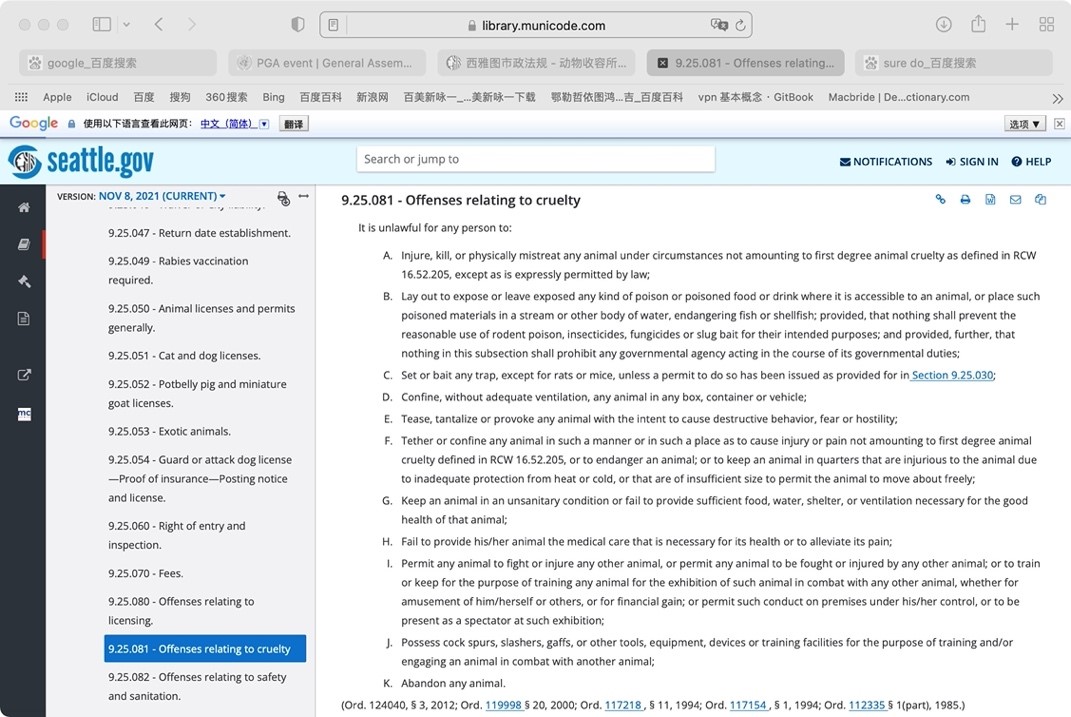1071x717 pixels.
Task: Expand the table of contents panel width
Action: click(303, 197)
